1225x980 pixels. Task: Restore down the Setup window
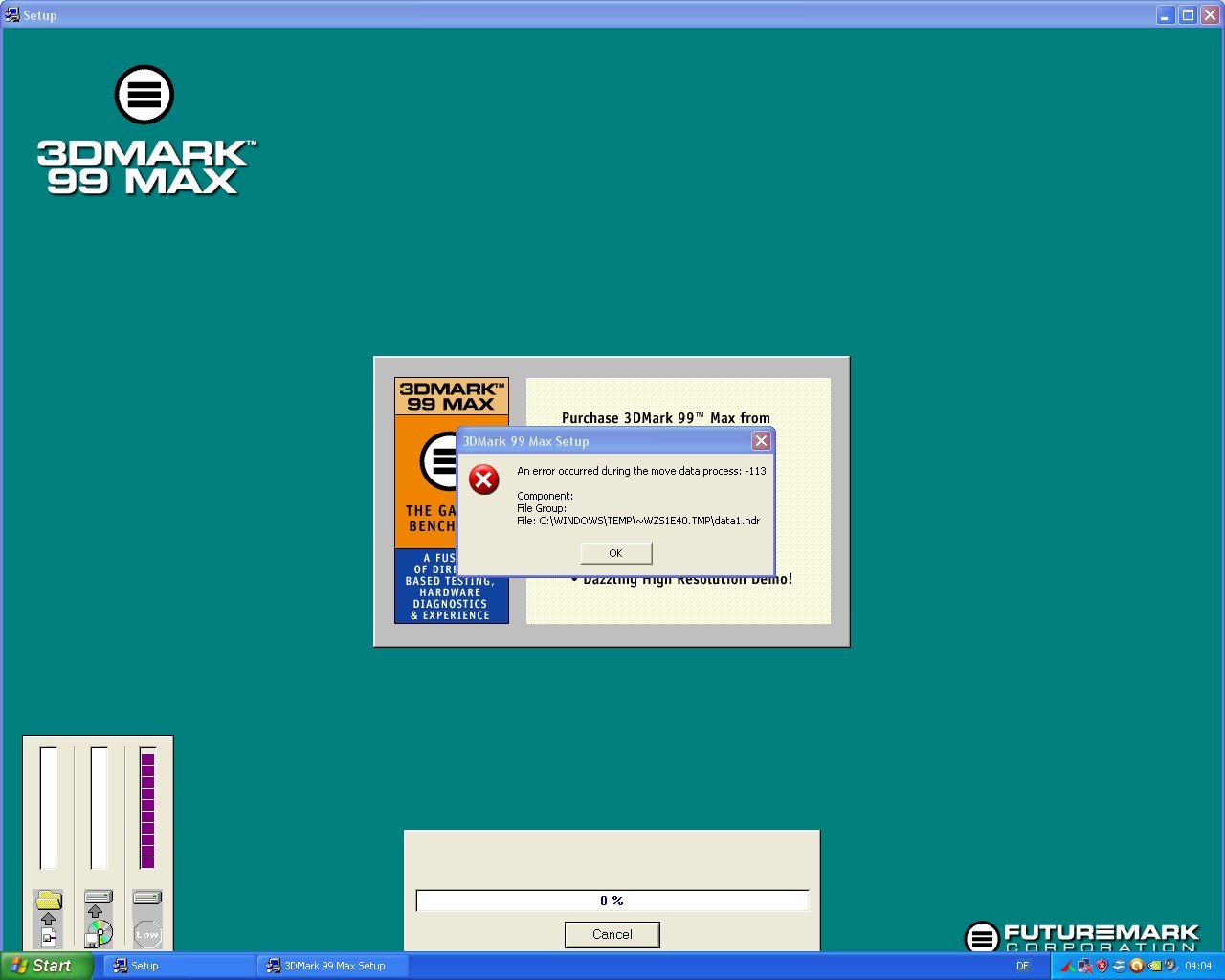point(1188,14)
